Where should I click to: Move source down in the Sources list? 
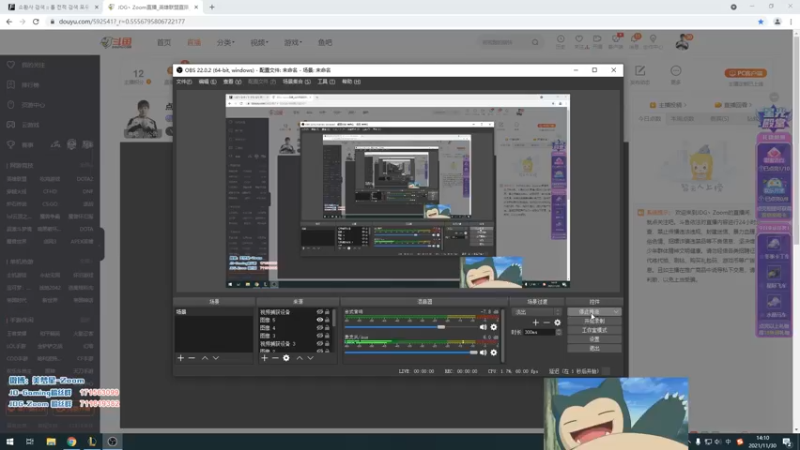[x=310, y=358]
